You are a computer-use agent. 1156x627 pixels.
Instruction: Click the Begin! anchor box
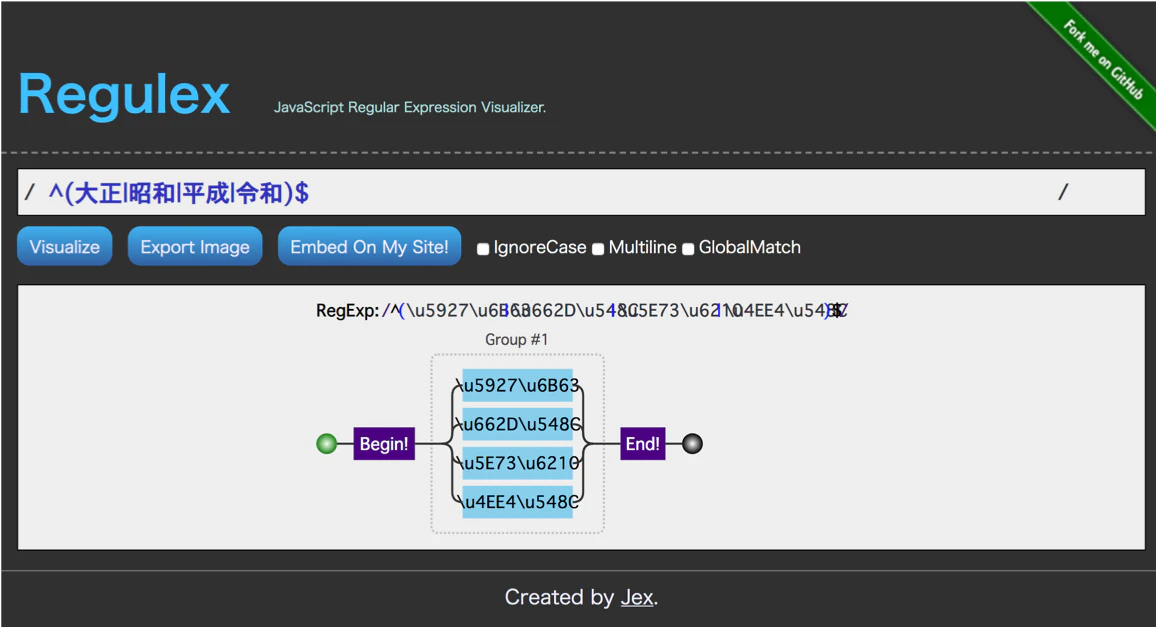point(384,443)
